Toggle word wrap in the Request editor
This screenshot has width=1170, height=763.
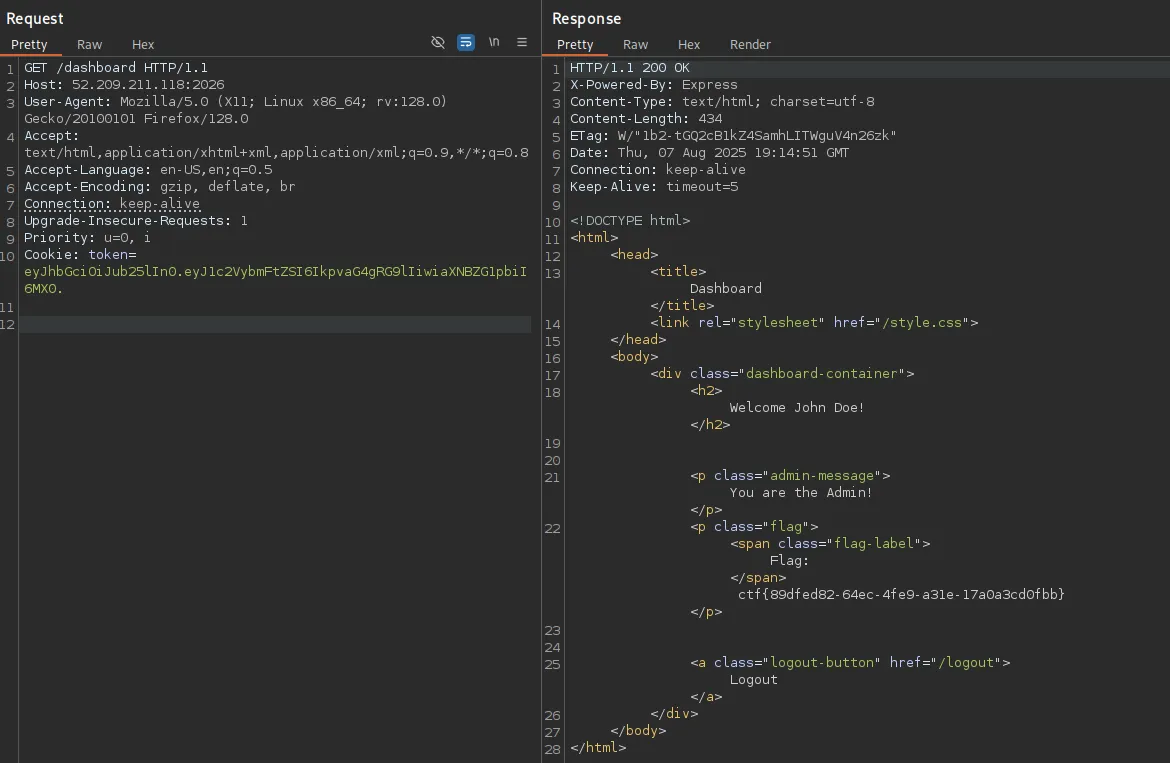coord(466,42)
